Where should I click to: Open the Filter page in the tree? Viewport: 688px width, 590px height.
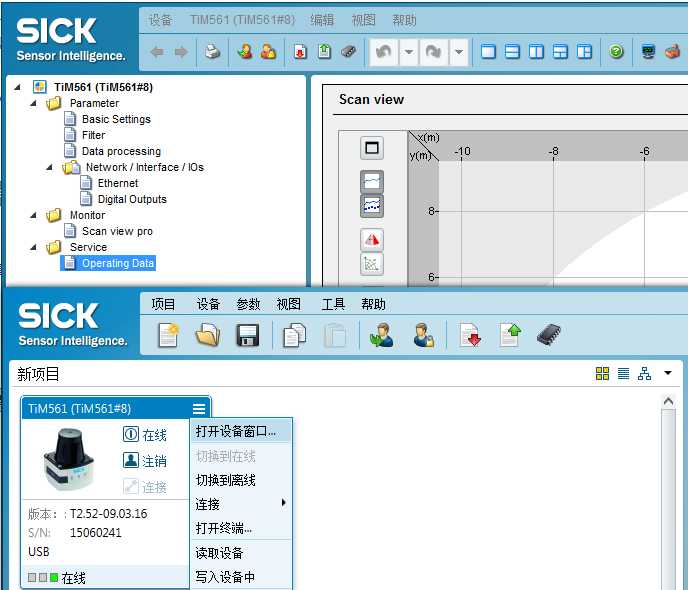[93, 135]
